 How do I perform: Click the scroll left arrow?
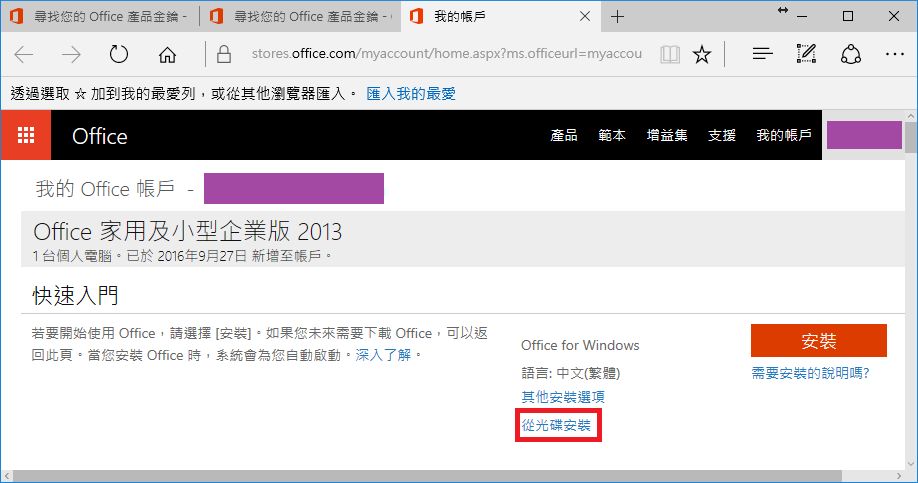pyautogui.click(x=6, y=476)
